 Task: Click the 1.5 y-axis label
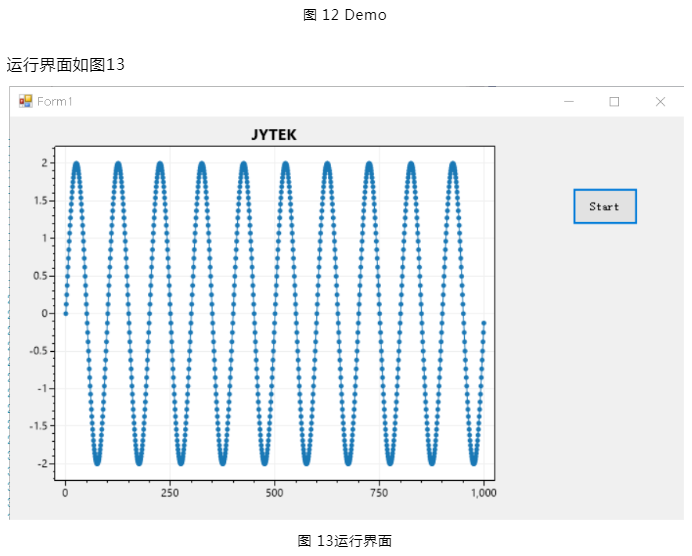tap(41, 200)
